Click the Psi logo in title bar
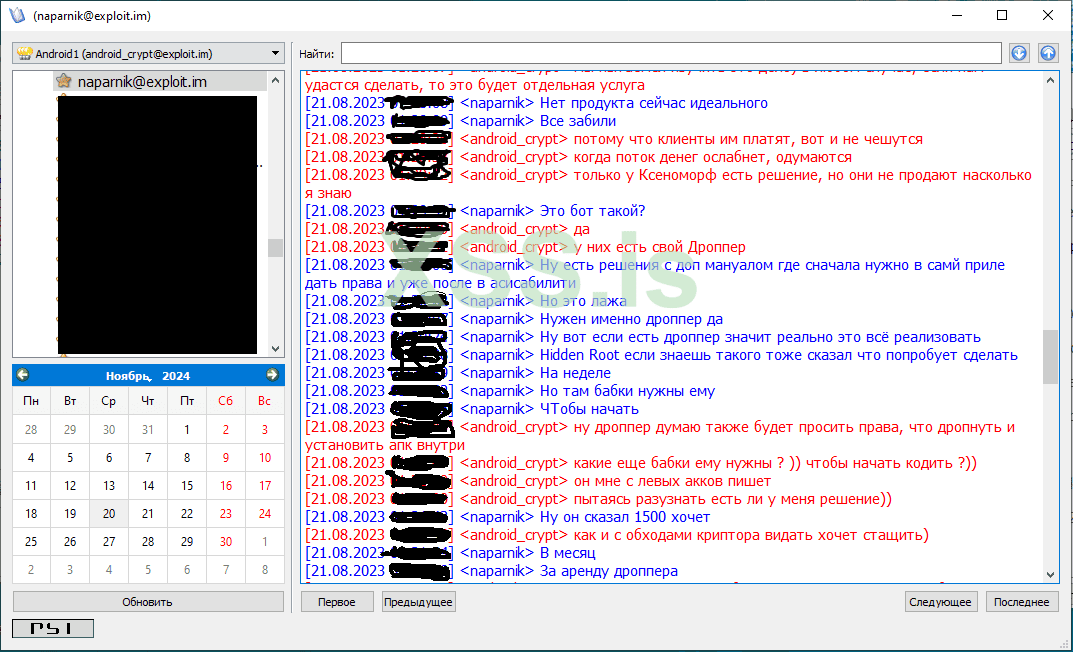 [17, 15]
